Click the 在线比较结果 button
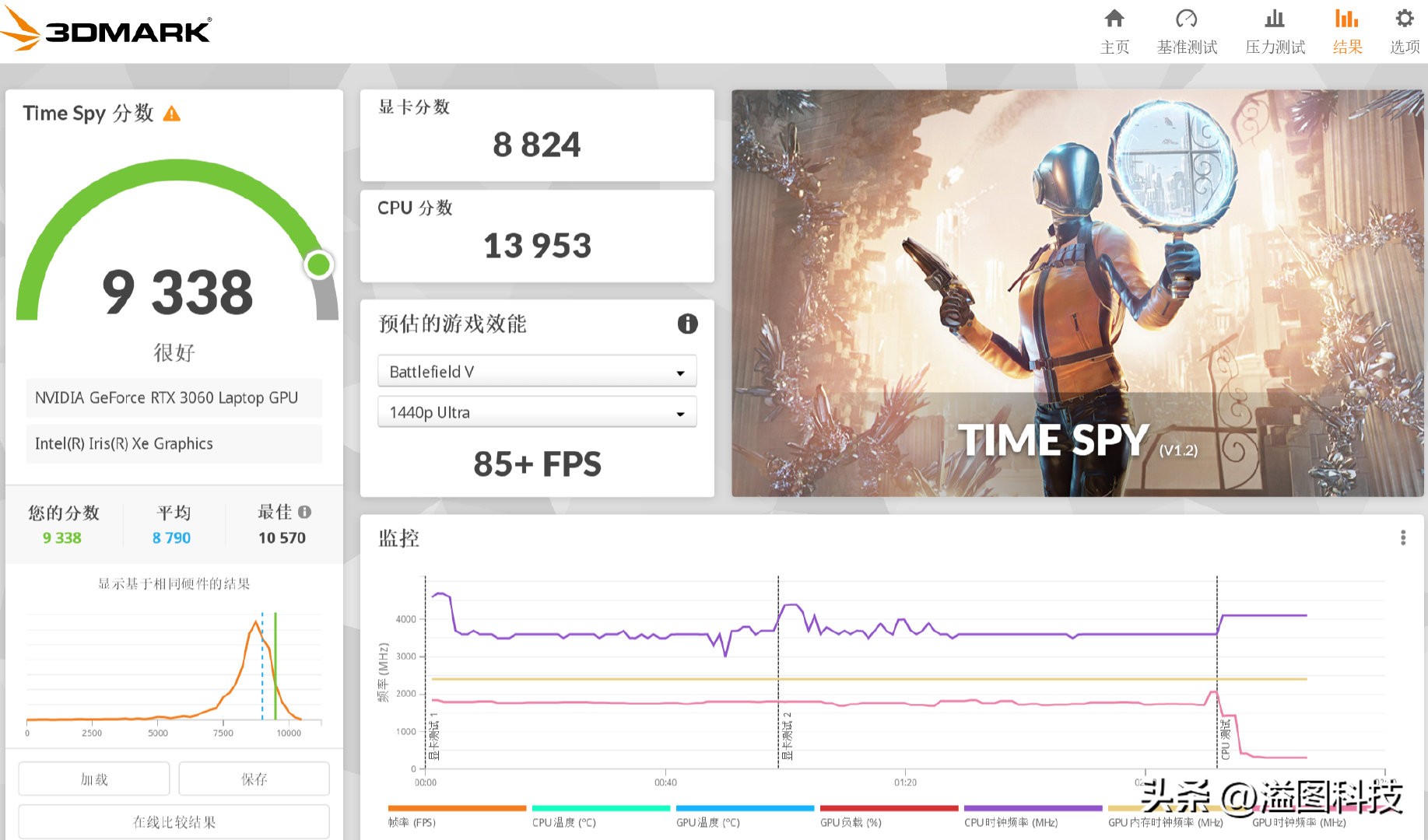The height and width of the screenshot is (840, 1428). click(x=174, y=821)
